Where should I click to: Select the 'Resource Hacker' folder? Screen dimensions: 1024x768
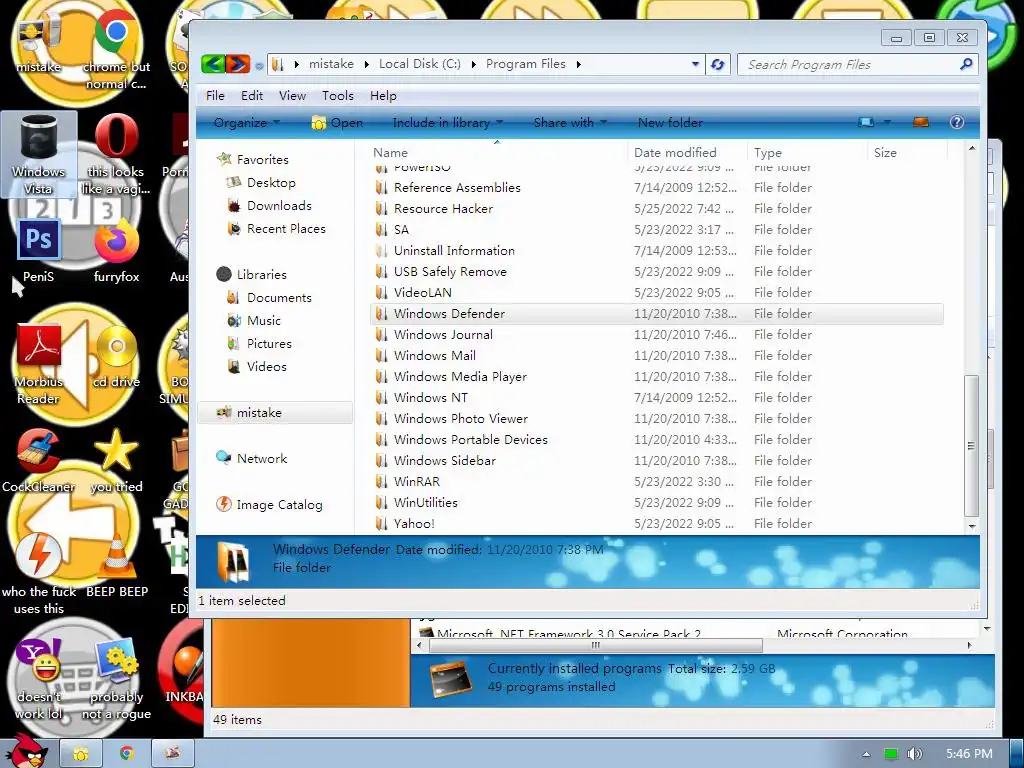pyautogui.click(x=656, y=209)
